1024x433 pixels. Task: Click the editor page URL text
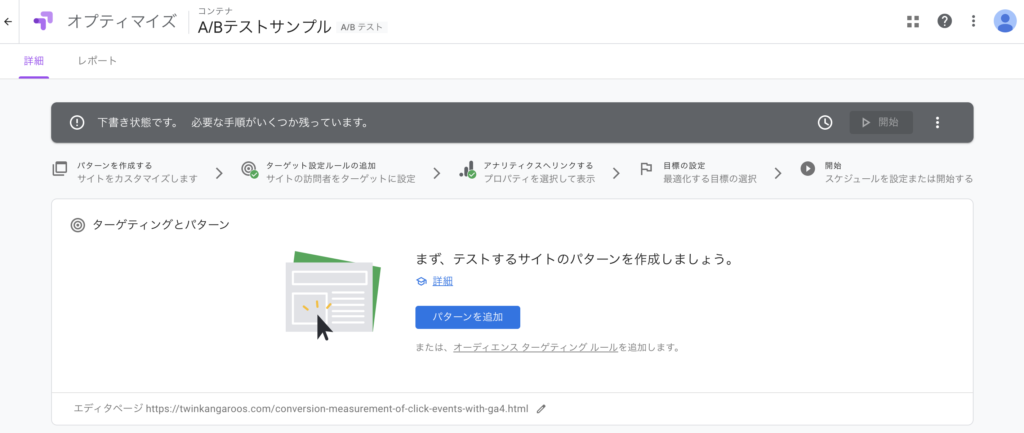coord(336,409)
